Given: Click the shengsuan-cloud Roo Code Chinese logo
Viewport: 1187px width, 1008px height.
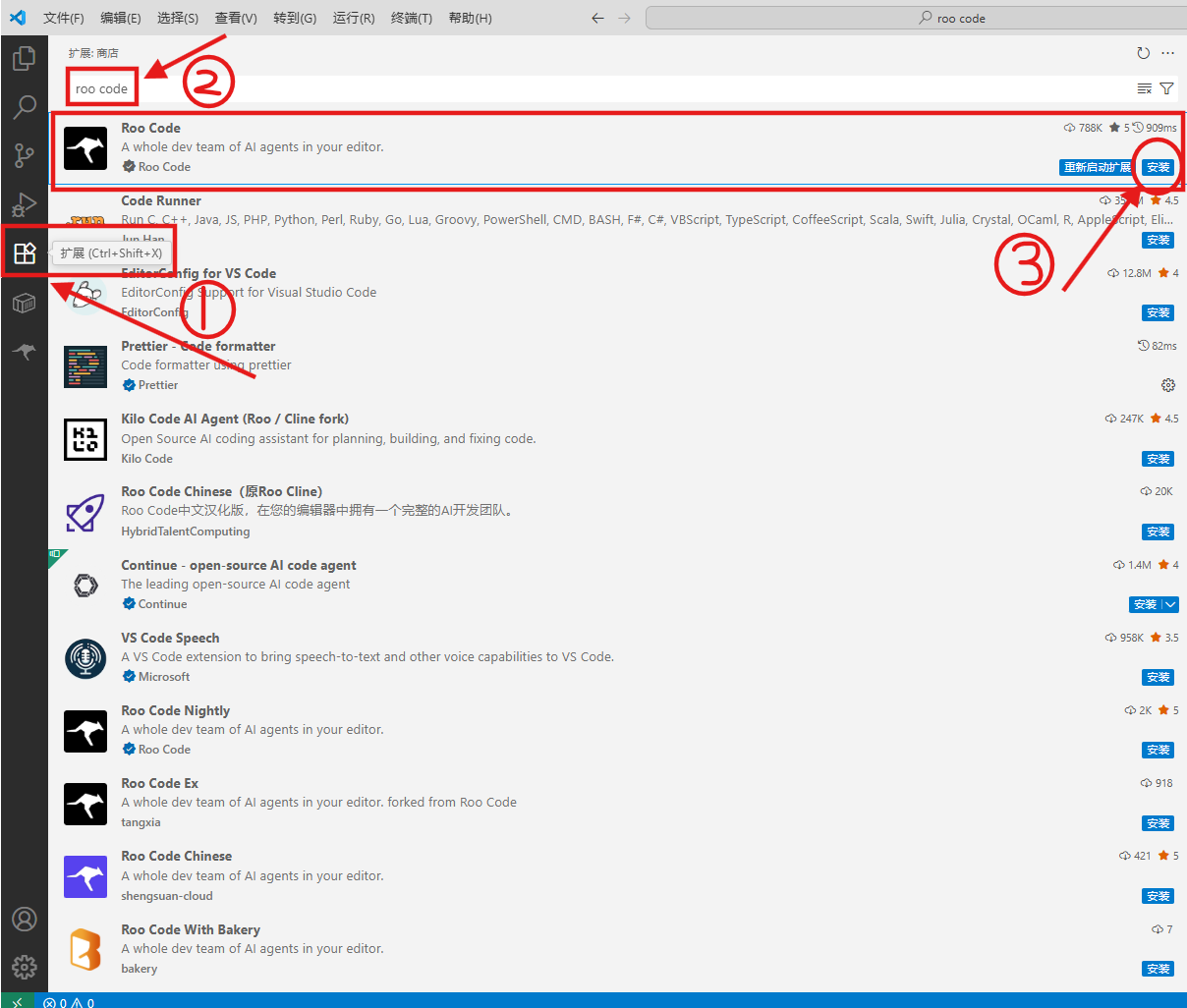Looking at the screenshot, I should tap(85, 876).
